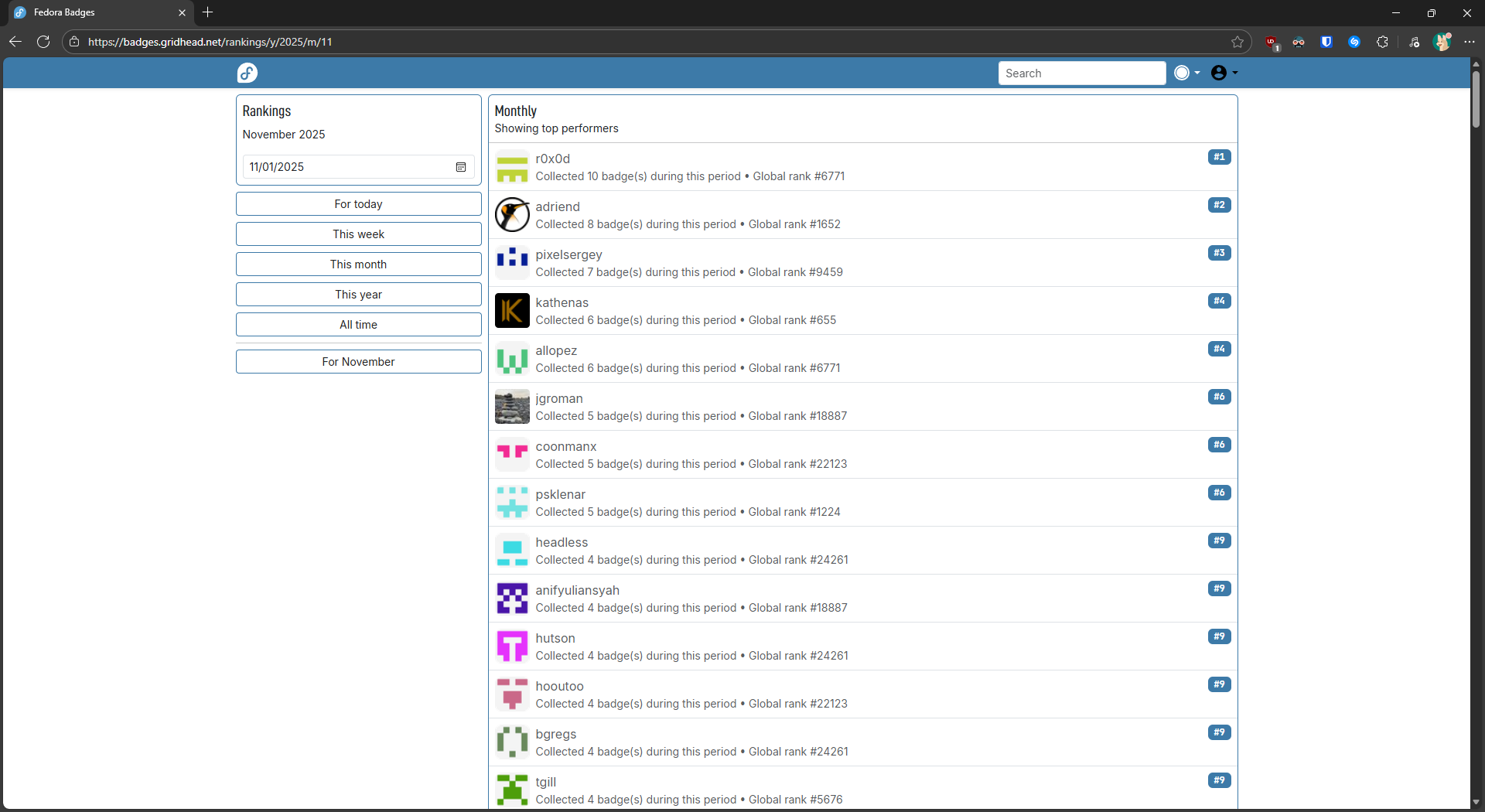Open the theme toggle dropdown
The image size is (1485, 812).
[x=1186, y=73]
